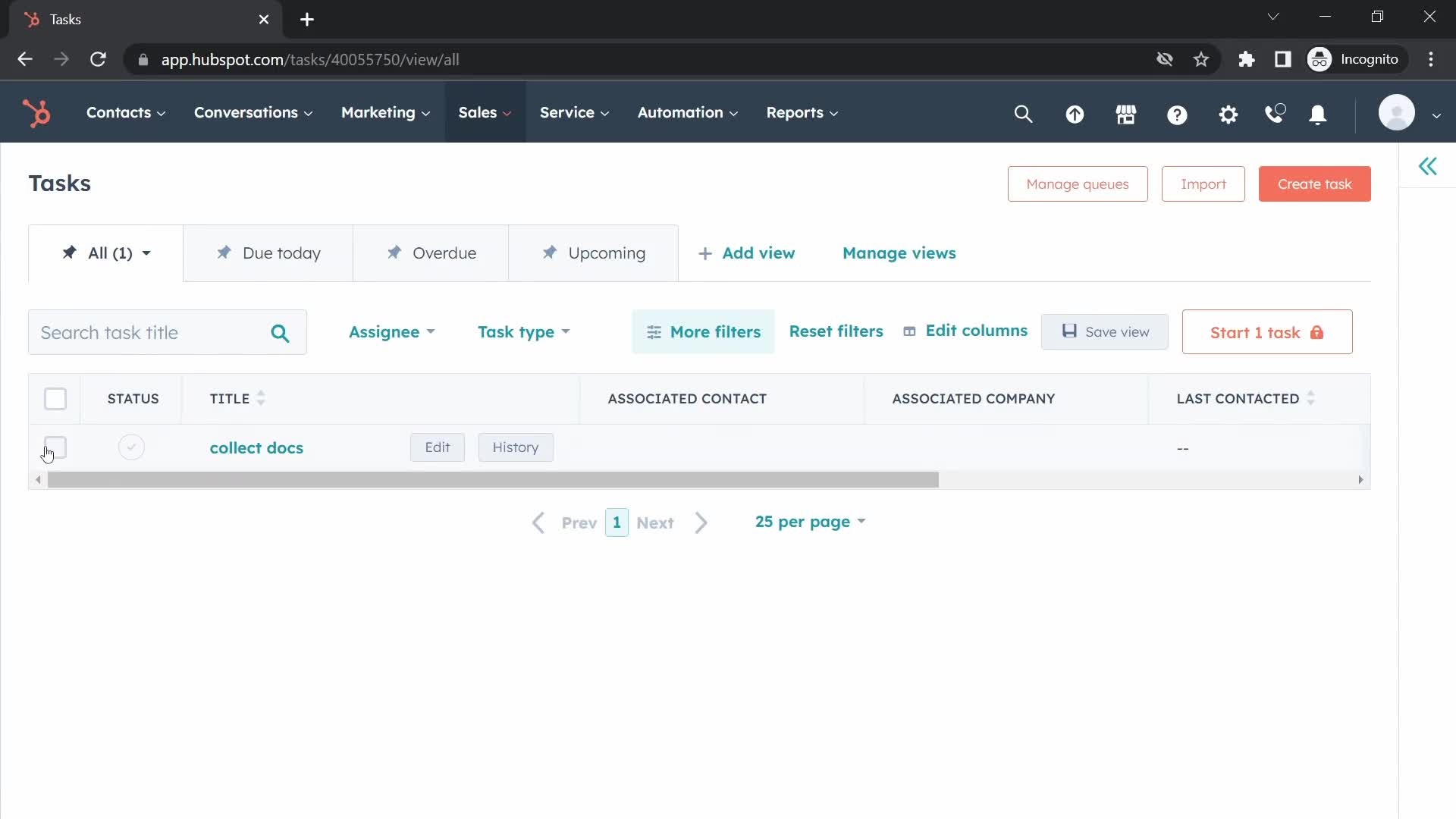Expand the Automation menu

tap(687, 113)
